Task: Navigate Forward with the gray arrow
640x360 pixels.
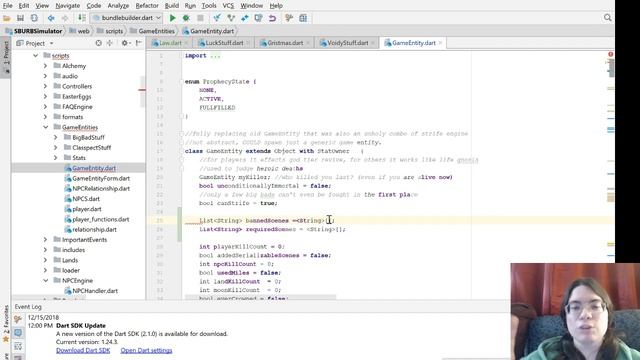Action: [x=64, y=18]
